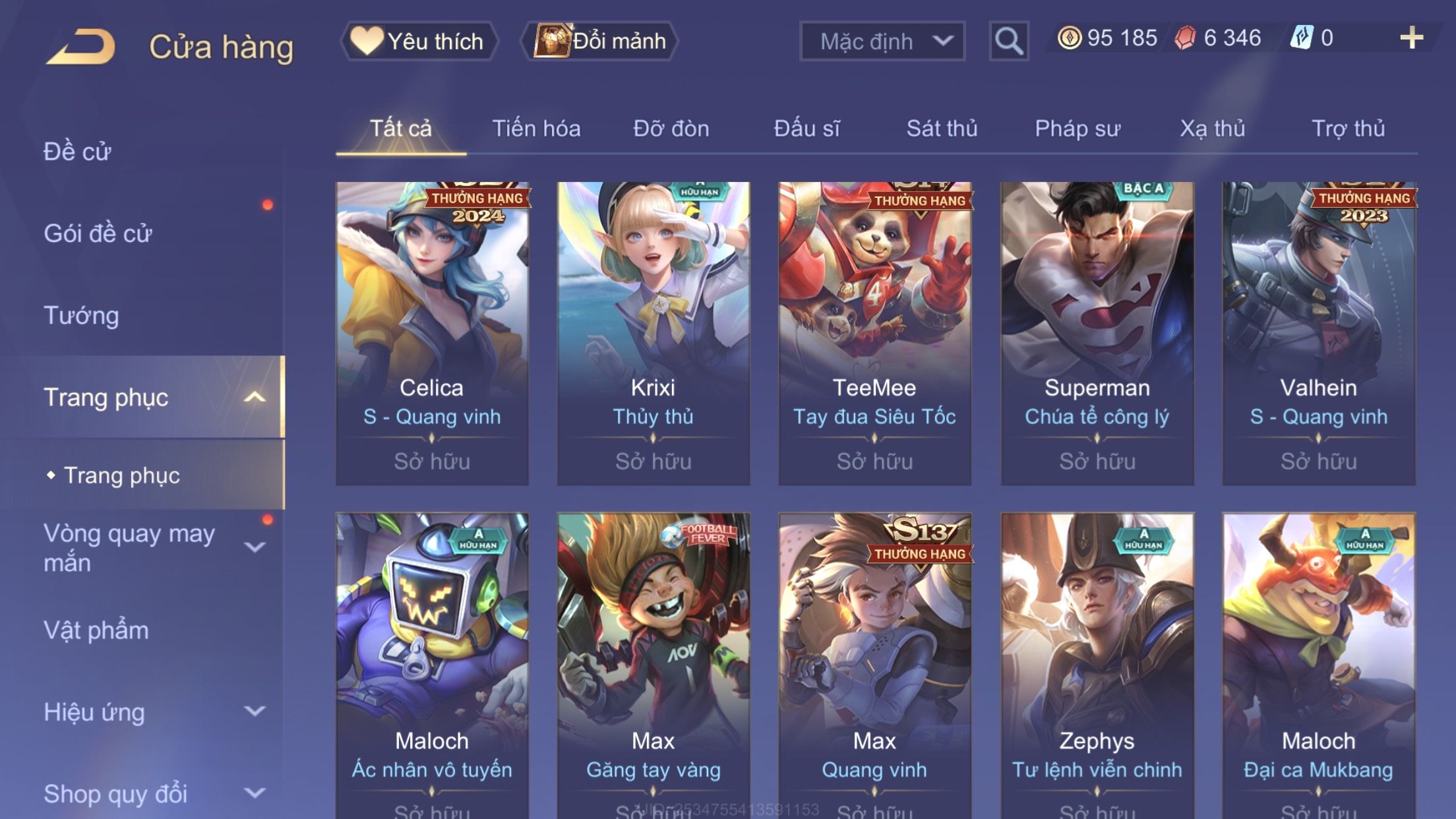This screenshot has height=819, width=1456.
Task: Open the search magnifier icon
Action: pos(1008,41)
